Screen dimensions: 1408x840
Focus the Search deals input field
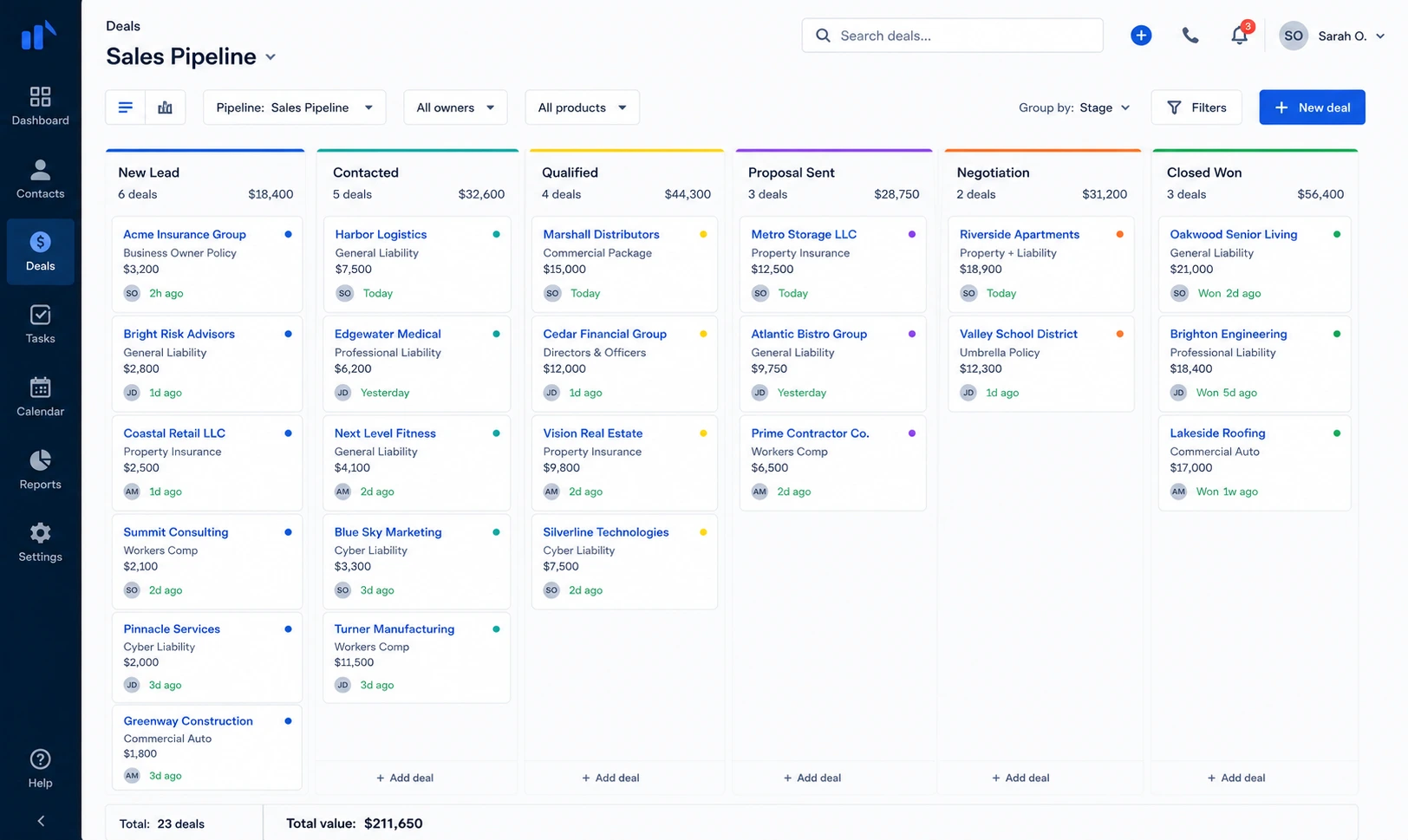pyautogui.click(x=952, y=36)
